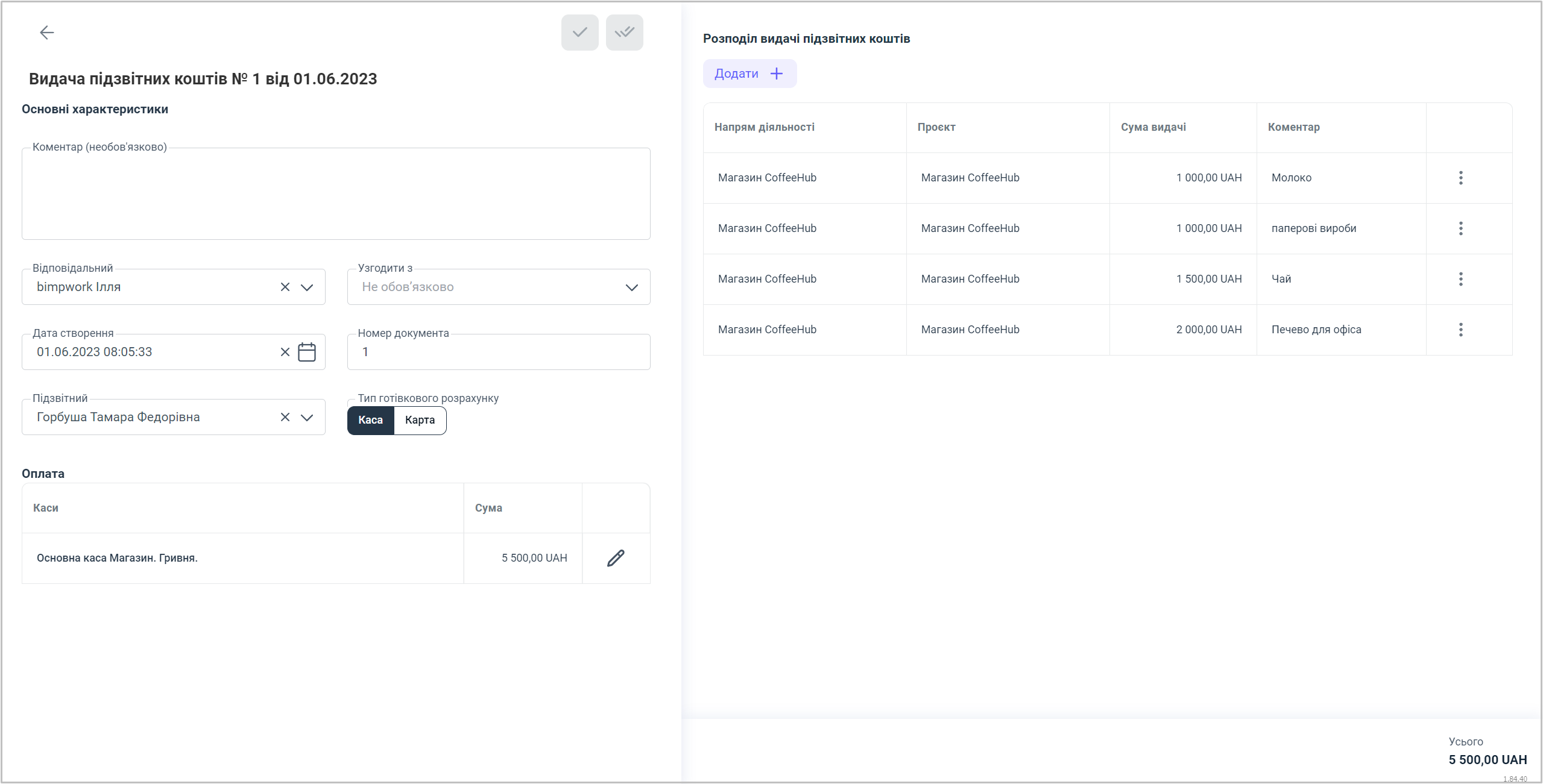Click the single checkmark save button

pyautogui.click(x=579, y=33)
